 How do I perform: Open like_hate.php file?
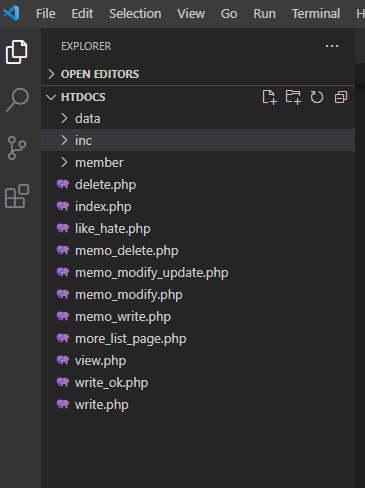coord(113,229)
